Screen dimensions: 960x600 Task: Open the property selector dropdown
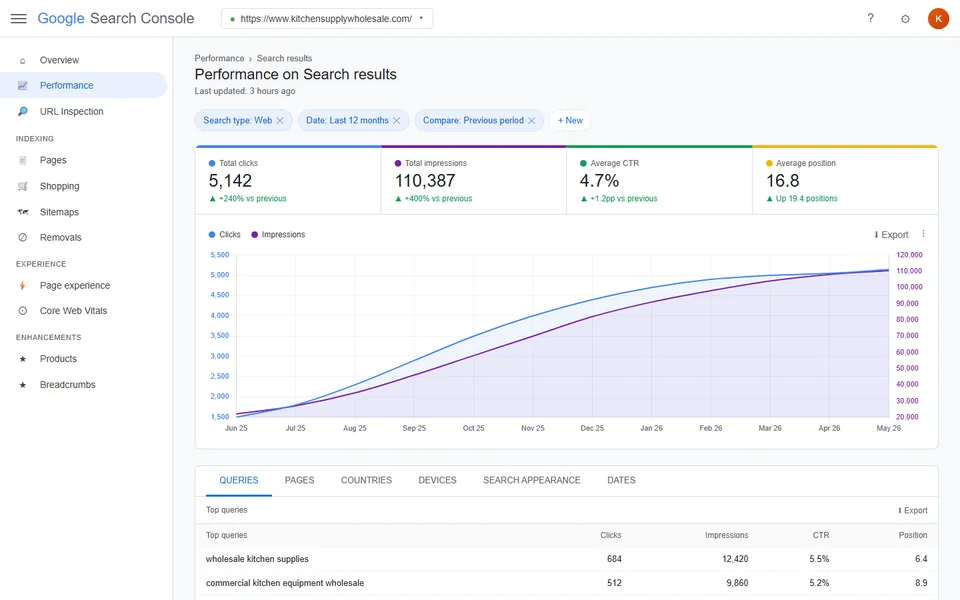(327, 18)
